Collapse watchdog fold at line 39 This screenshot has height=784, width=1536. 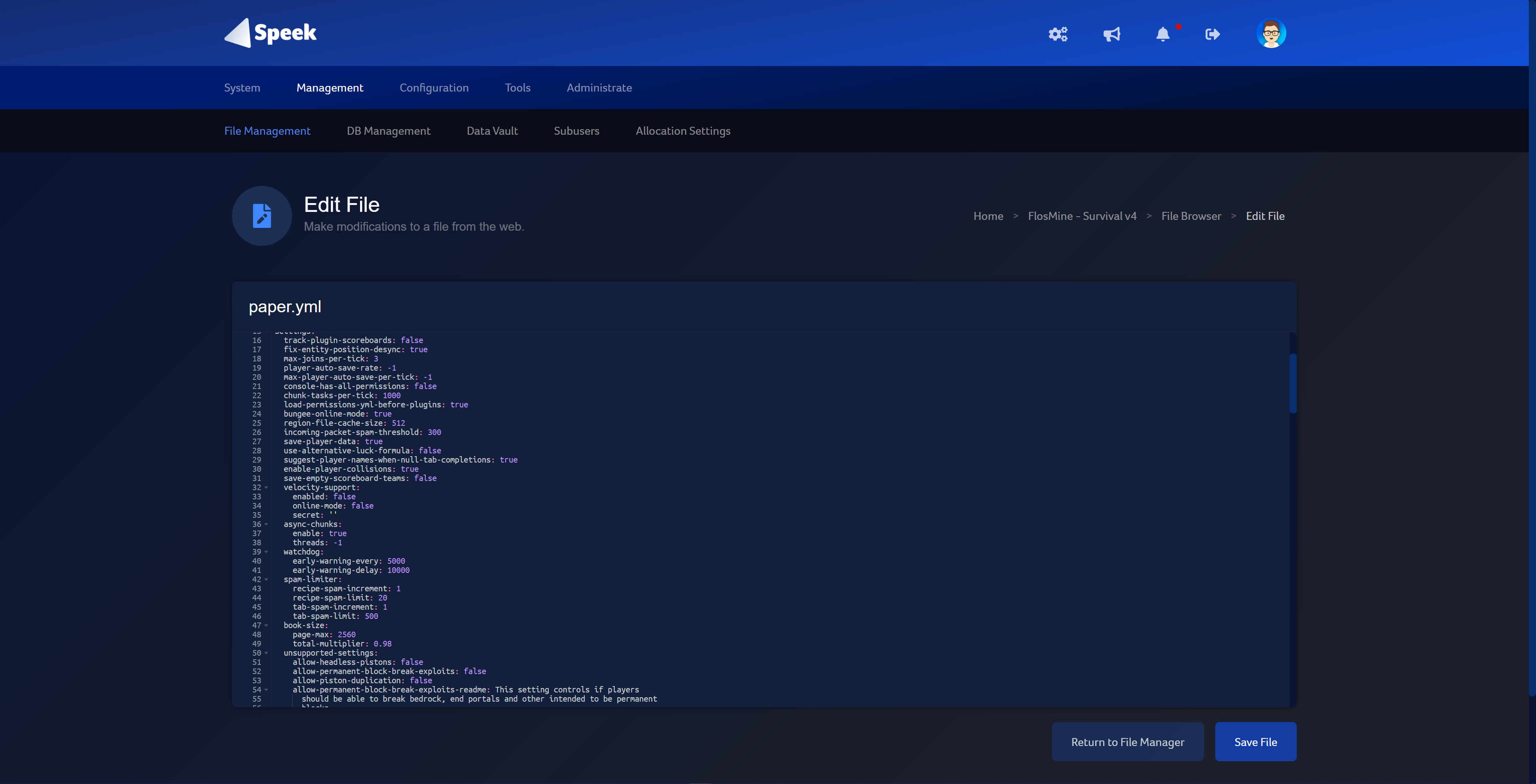(266, 552)
